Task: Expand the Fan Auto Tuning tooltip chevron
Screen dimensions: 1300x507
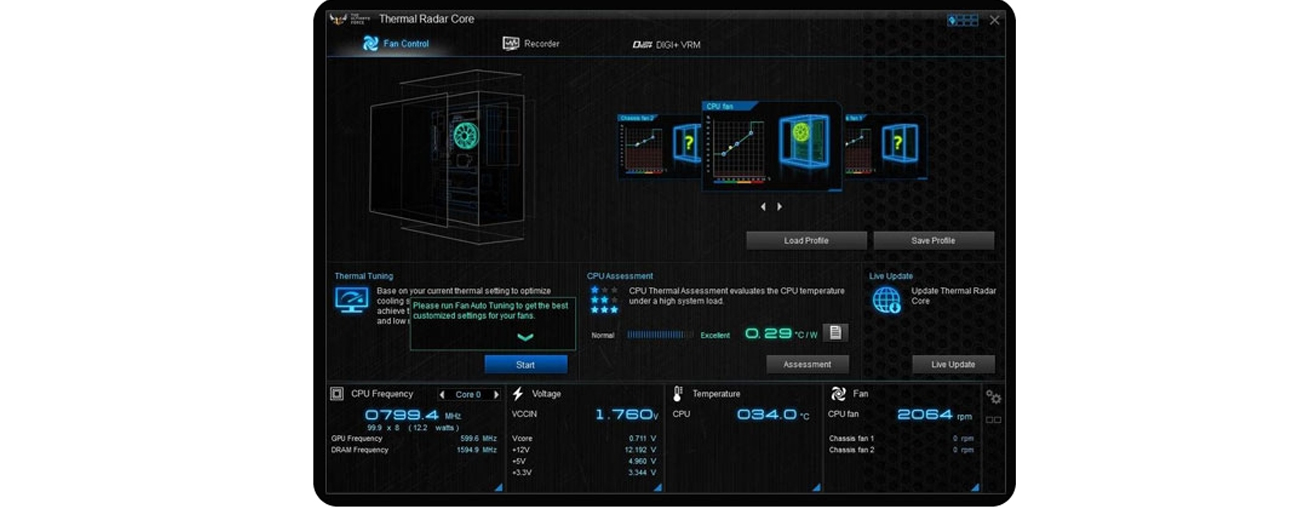Action: pos(525,338)
